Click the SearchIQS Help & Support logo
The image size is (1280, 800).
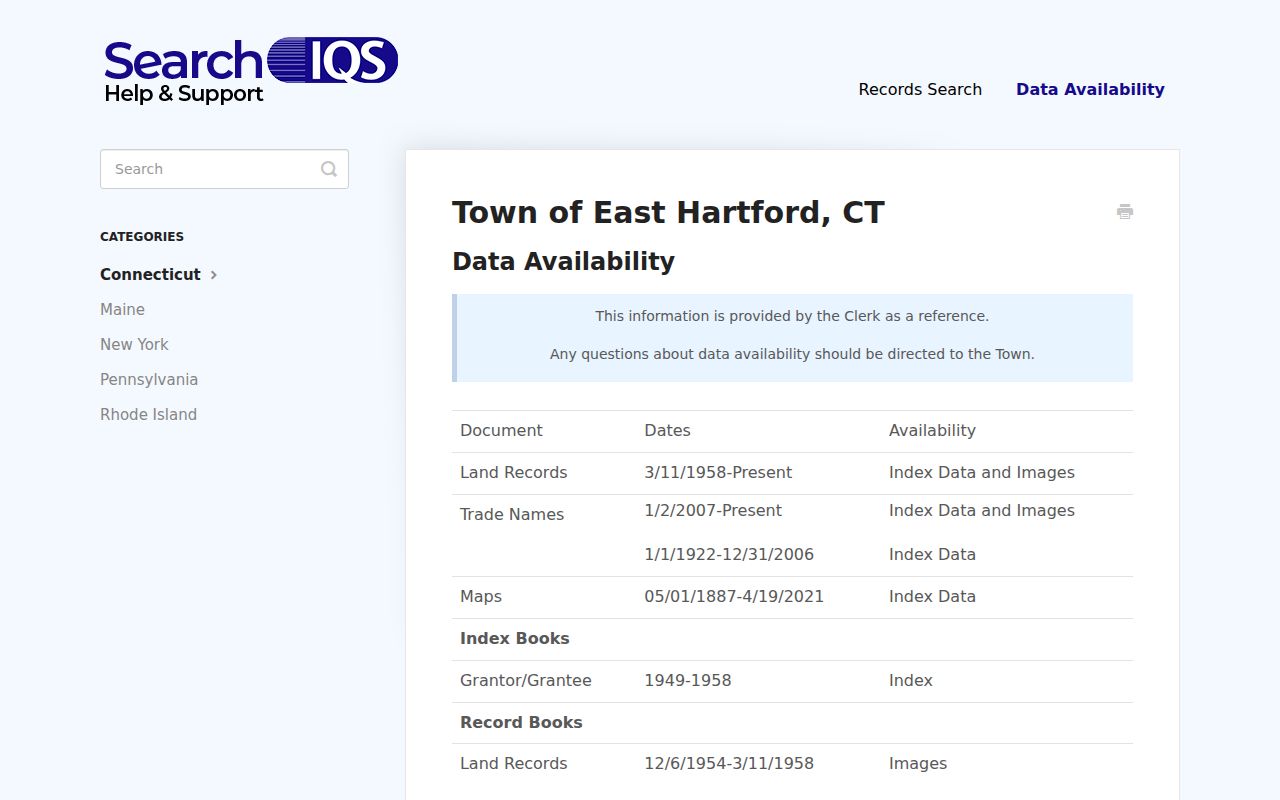251,71
